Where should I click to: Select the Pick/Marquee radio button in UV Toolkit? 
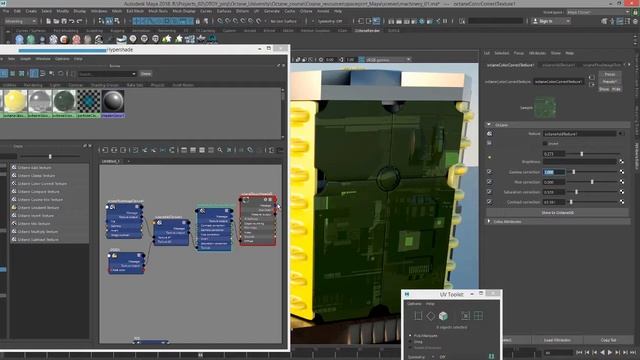pyautogui.click(x=410, y=336)
